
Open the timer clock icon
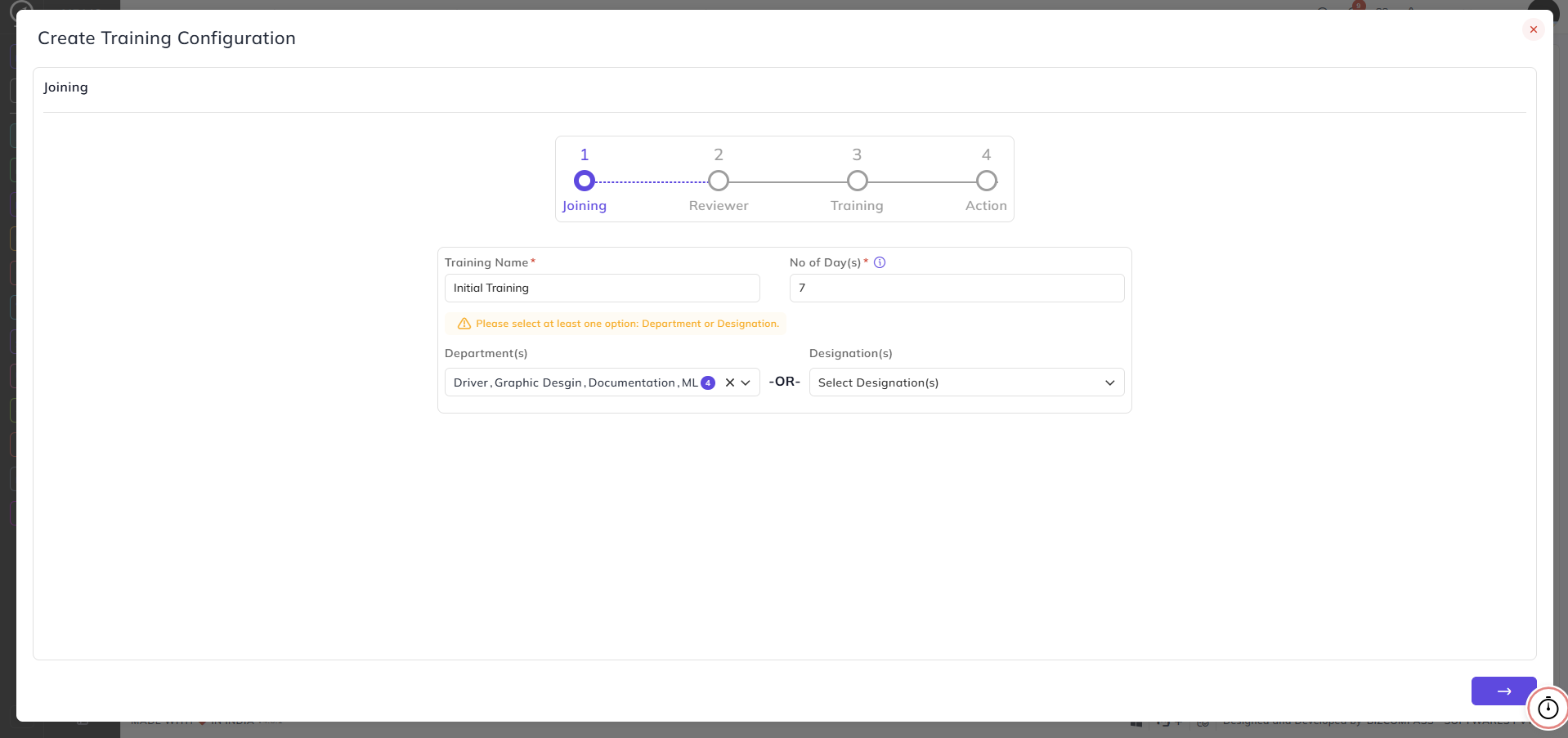(1548, 708)
